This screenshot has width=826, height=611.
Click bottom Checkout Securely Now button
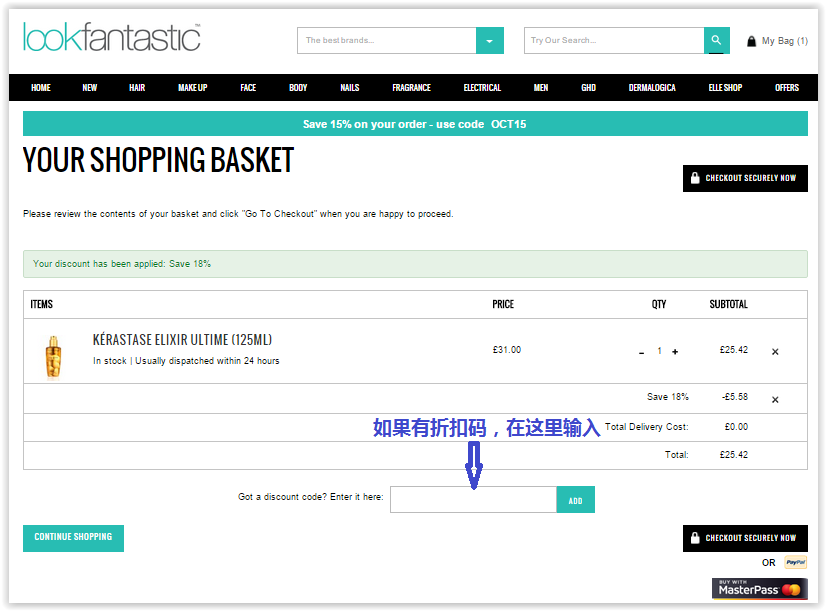[x=745, y=538]
